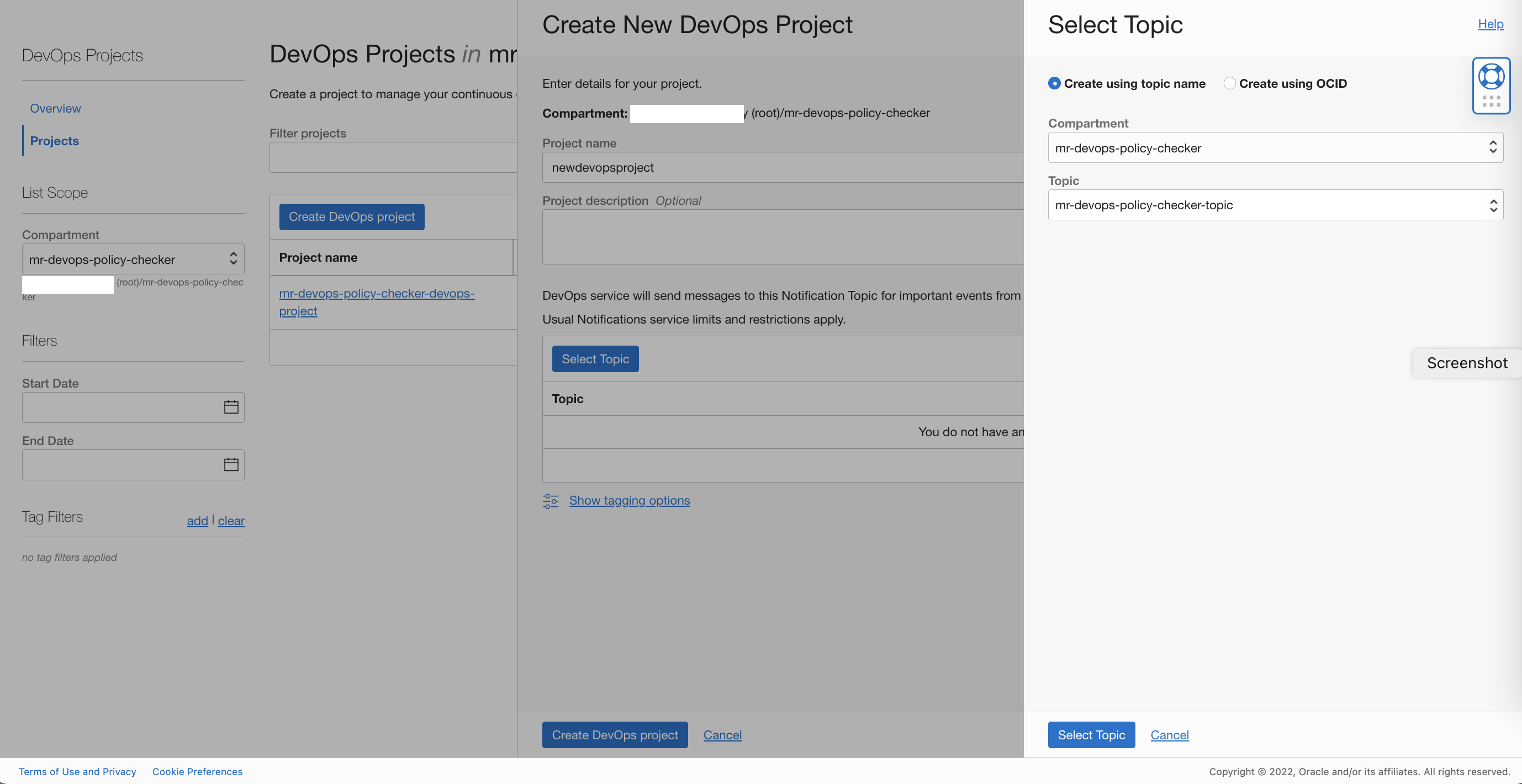The image size is (1522, 784).
Task: Show tagging options link
Action: 629,500
